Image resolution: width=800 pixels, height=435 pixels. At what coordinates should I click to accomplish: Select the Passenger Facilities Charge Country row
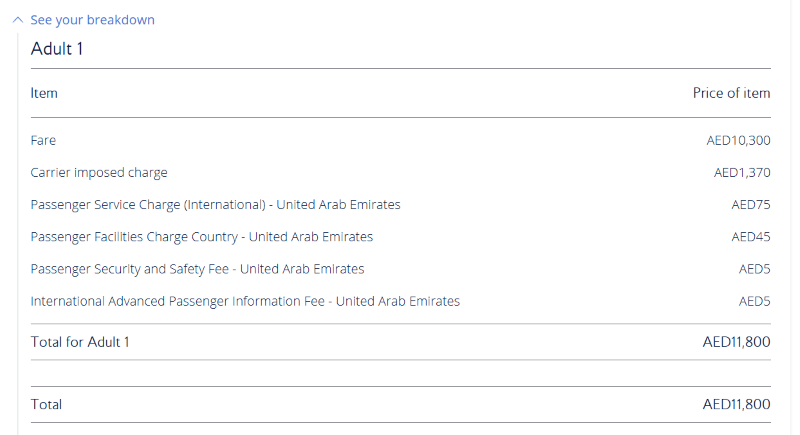[401, 237]
